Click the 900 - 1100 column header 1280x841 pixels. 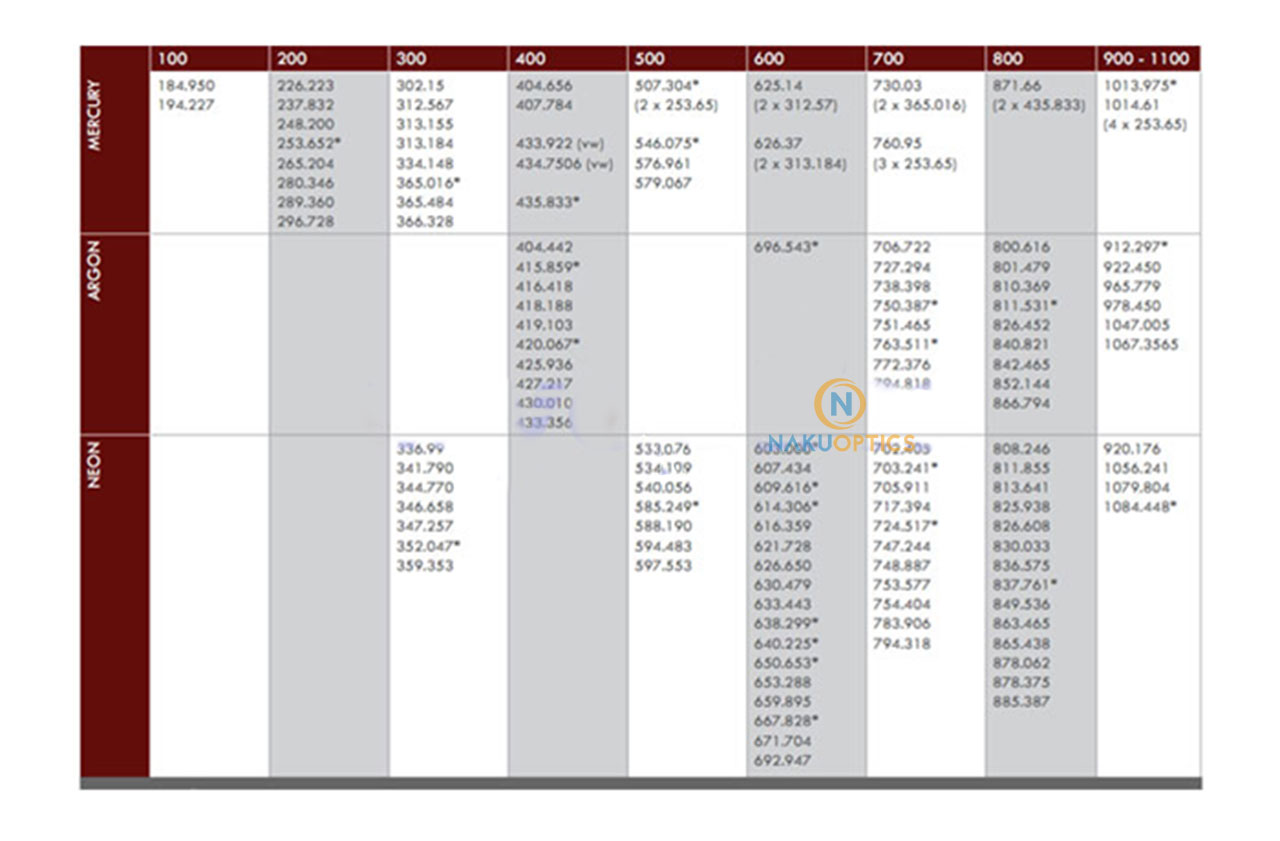(1146, 58)
